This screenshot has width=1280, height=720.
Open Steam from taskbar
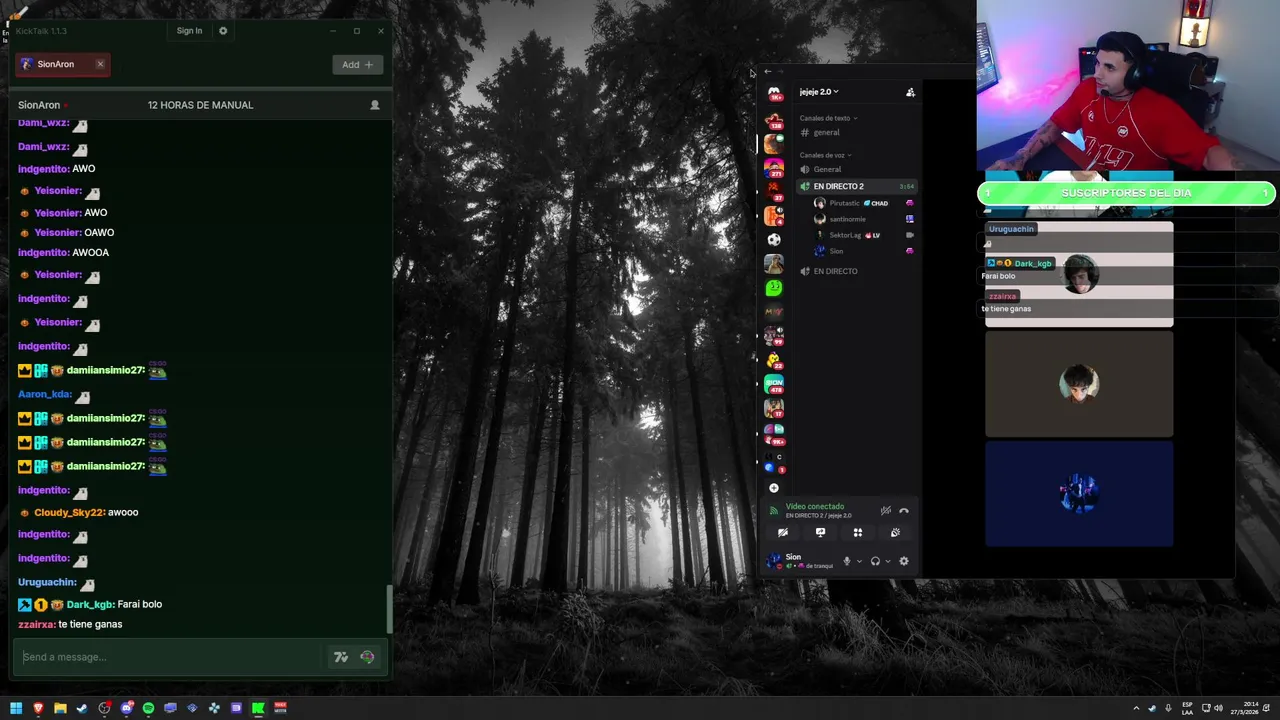(x=82, y=709)
